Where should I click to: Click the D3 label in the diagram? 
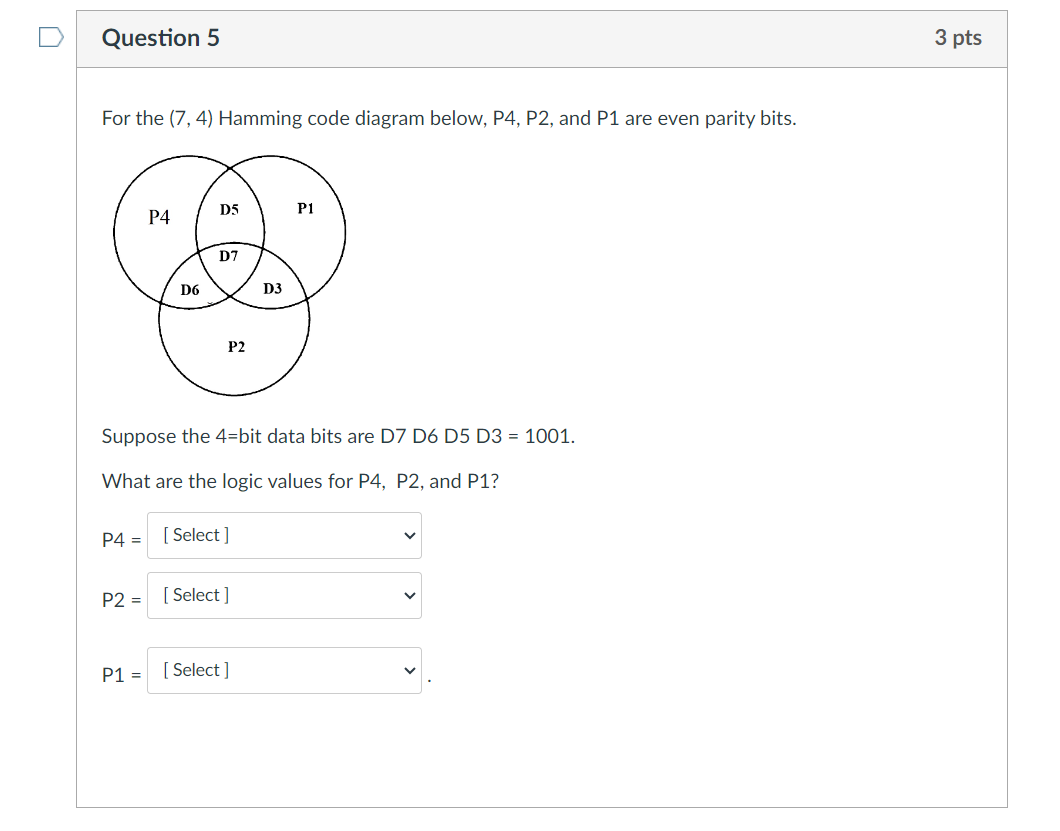coord(272,289)
